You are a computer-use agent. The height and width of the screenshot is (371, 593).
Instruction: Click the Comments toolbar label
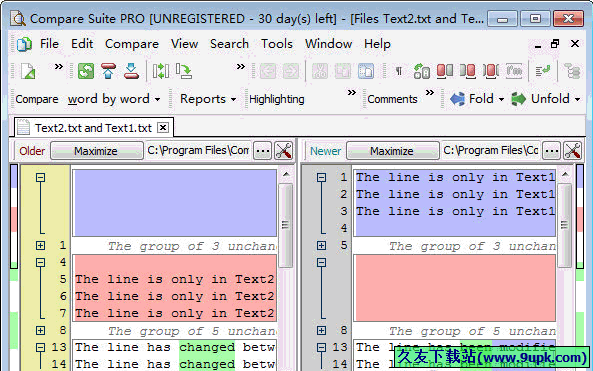pos(392,99)
